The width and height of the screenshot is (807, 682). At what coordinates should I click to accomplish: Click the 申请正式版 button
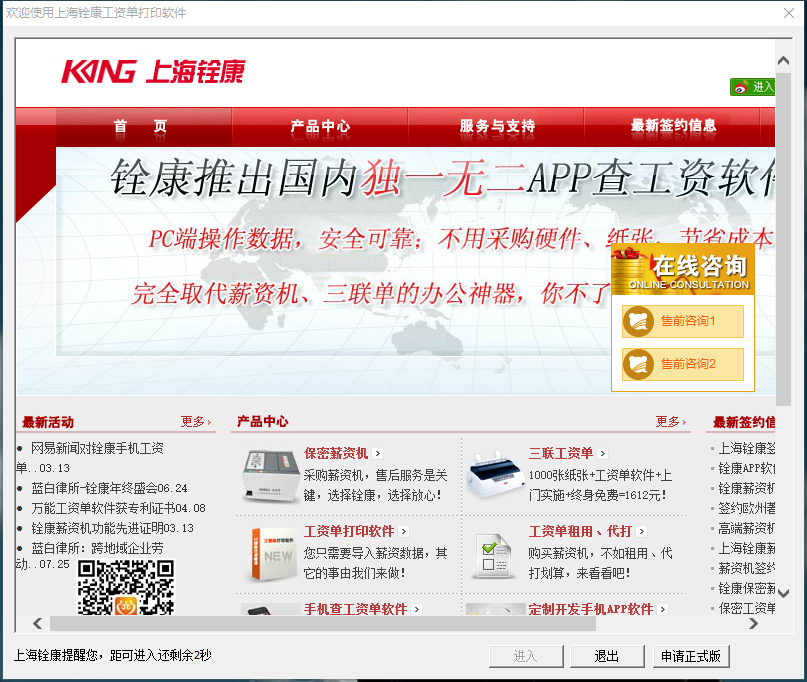[x=691, y=656]
